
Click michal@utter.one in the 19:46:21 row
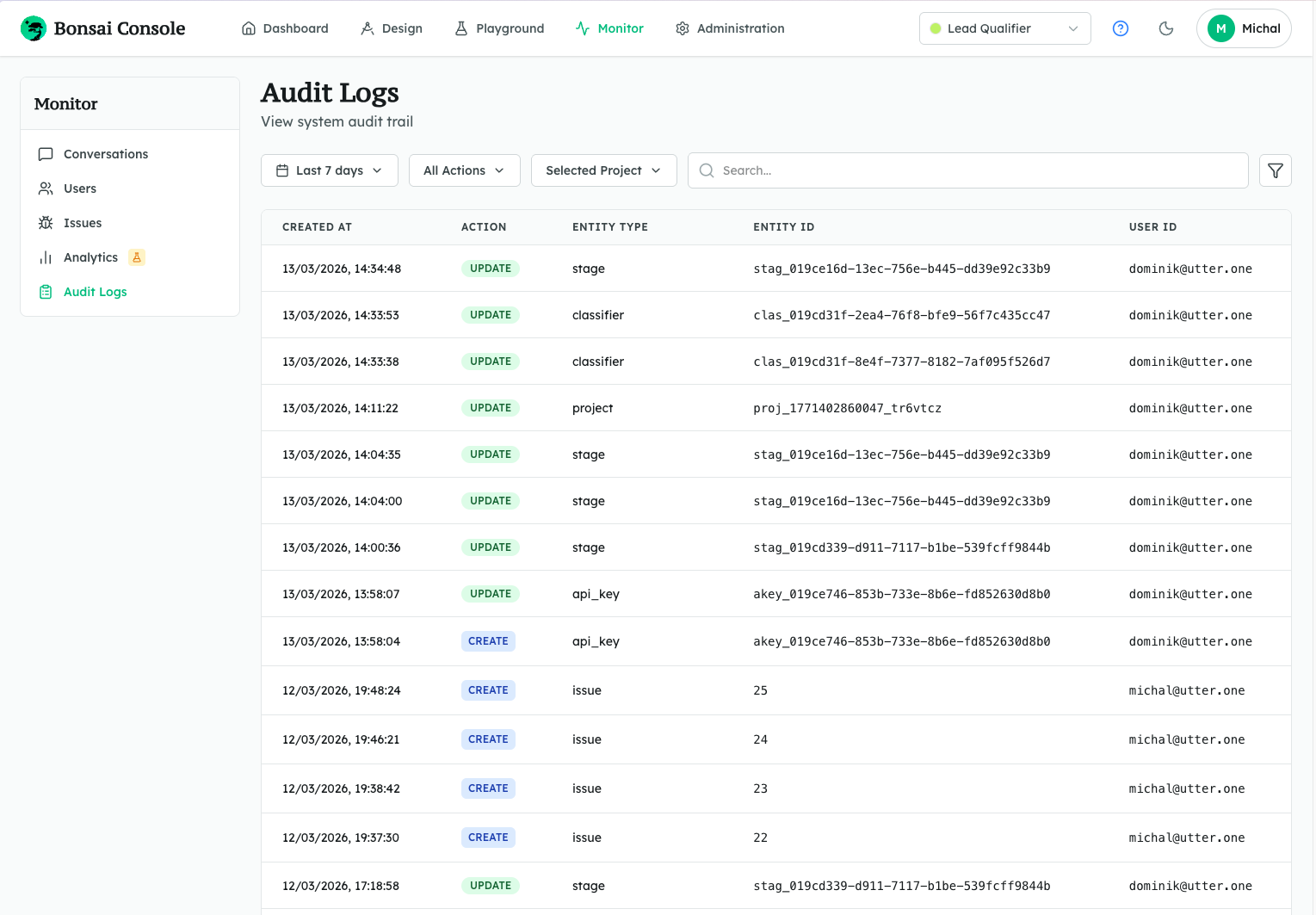click(x=1187, y=739)
